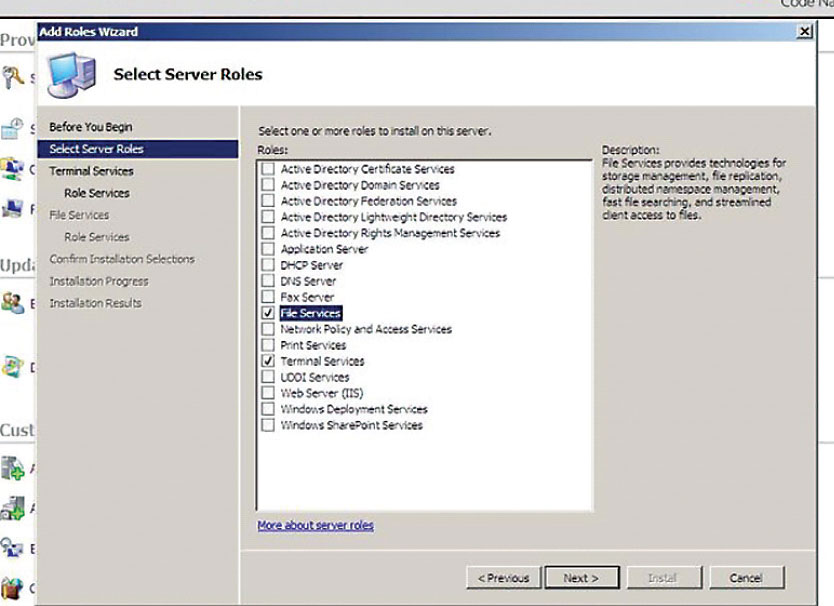Enable the DHCP Server role checkbox

click(x=267, y=265)
